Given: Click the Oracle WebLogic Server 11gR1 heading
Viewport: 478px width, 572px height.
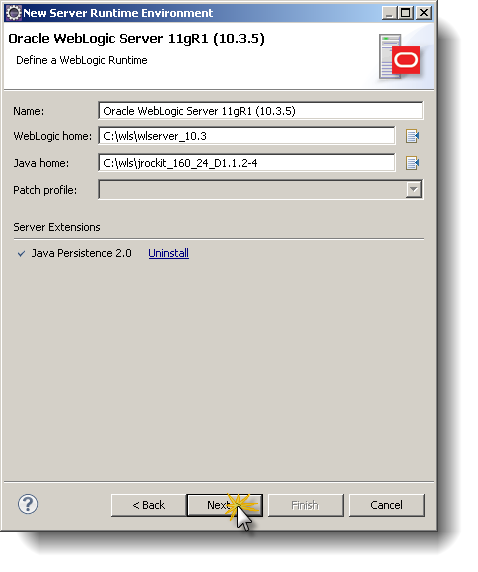Looking at the screenshot, I should pyautogui.click(x=136, y=39).
